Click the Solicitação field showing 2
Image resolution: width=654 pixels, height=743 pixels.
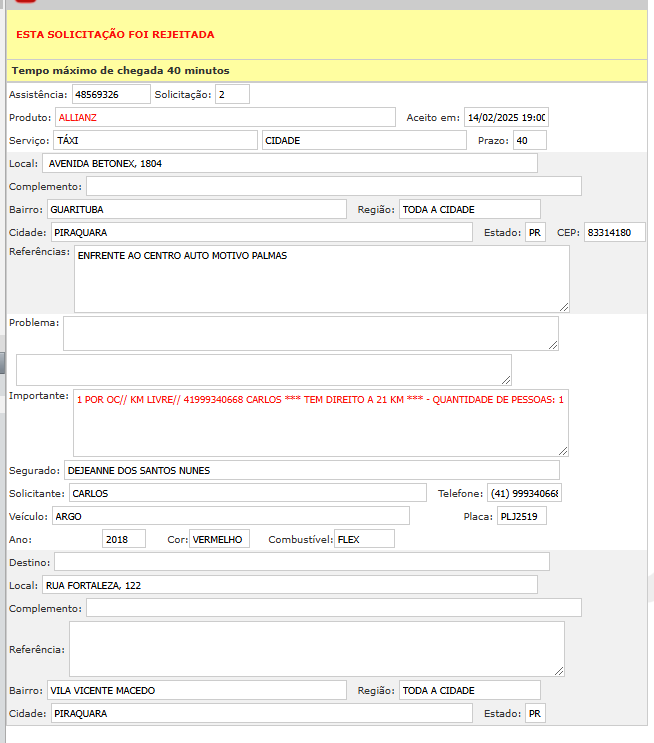(x=232, y=95)
